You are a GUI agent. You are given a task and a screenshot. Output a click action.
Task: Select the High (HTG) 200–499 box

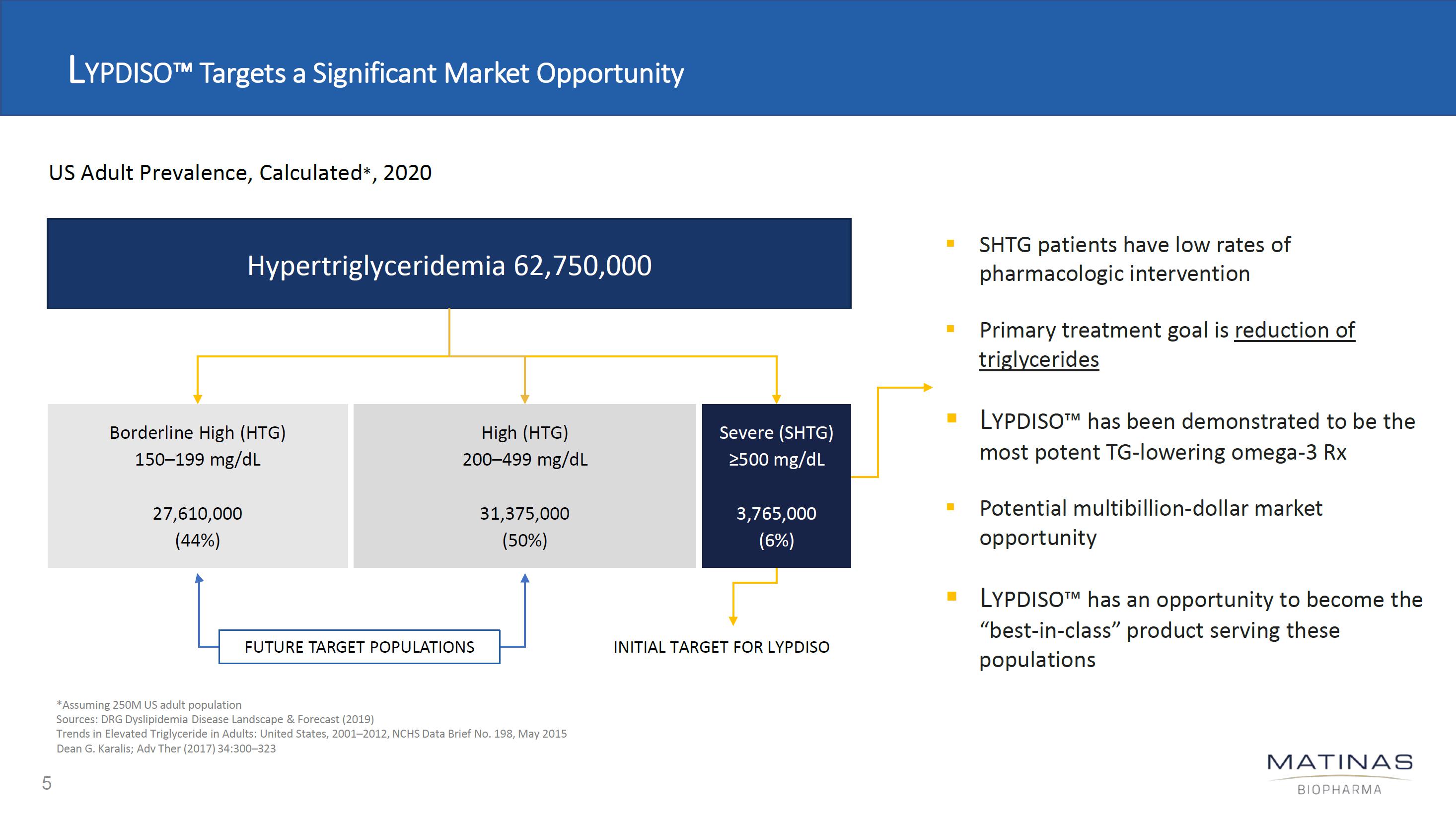[x=524, y=485]
